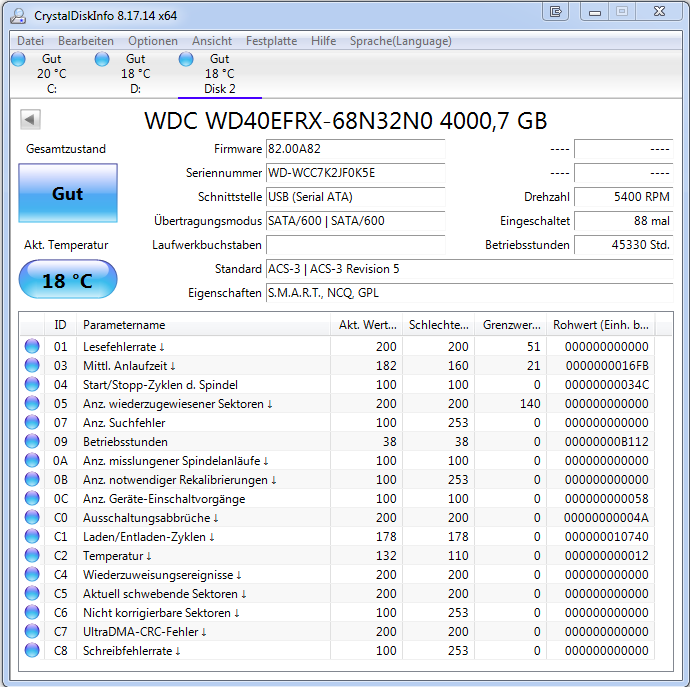Click the status icon for Temperatur row
The height and width of the screenshot is (687, 690).
32,555
